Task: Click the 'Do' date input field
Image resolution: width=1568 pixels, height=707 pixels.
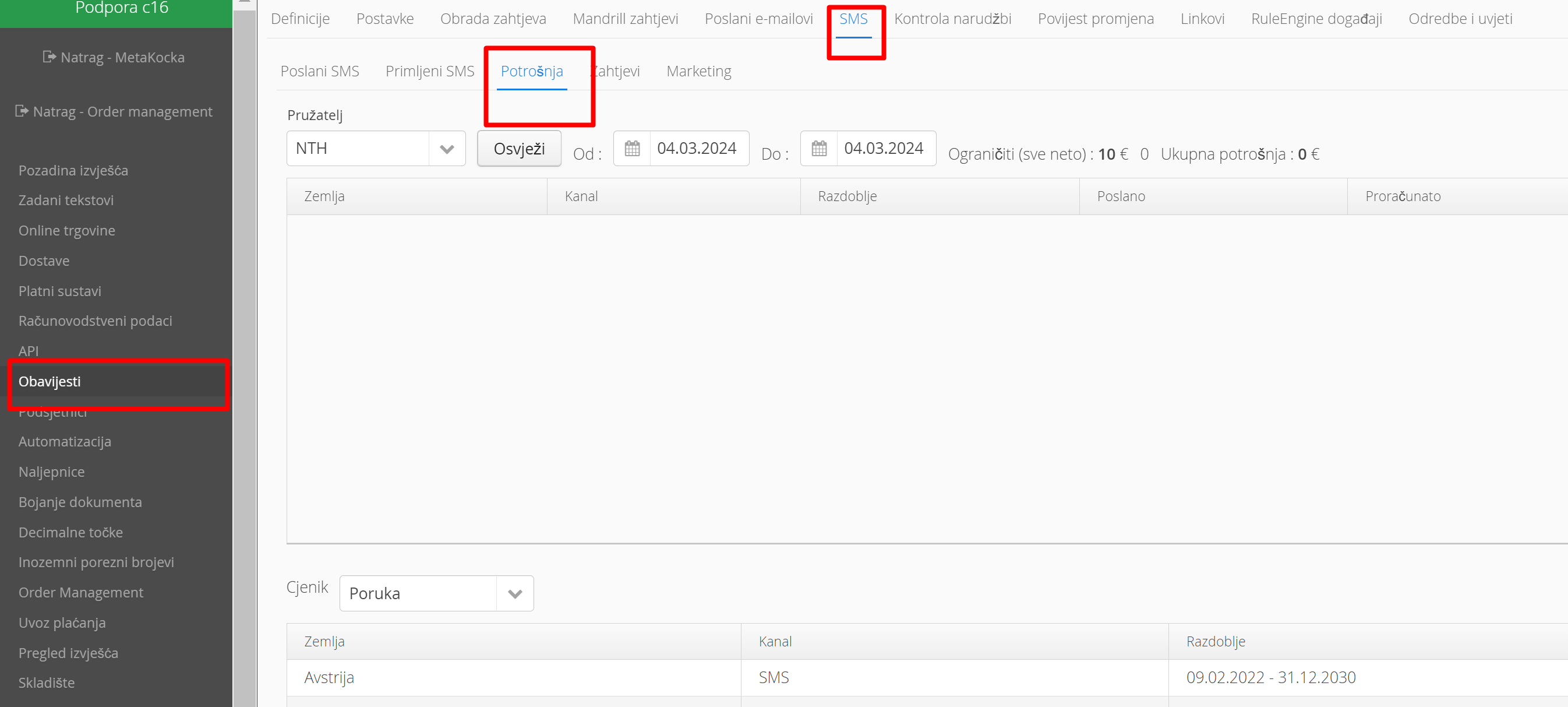Action: click(884, 149)
